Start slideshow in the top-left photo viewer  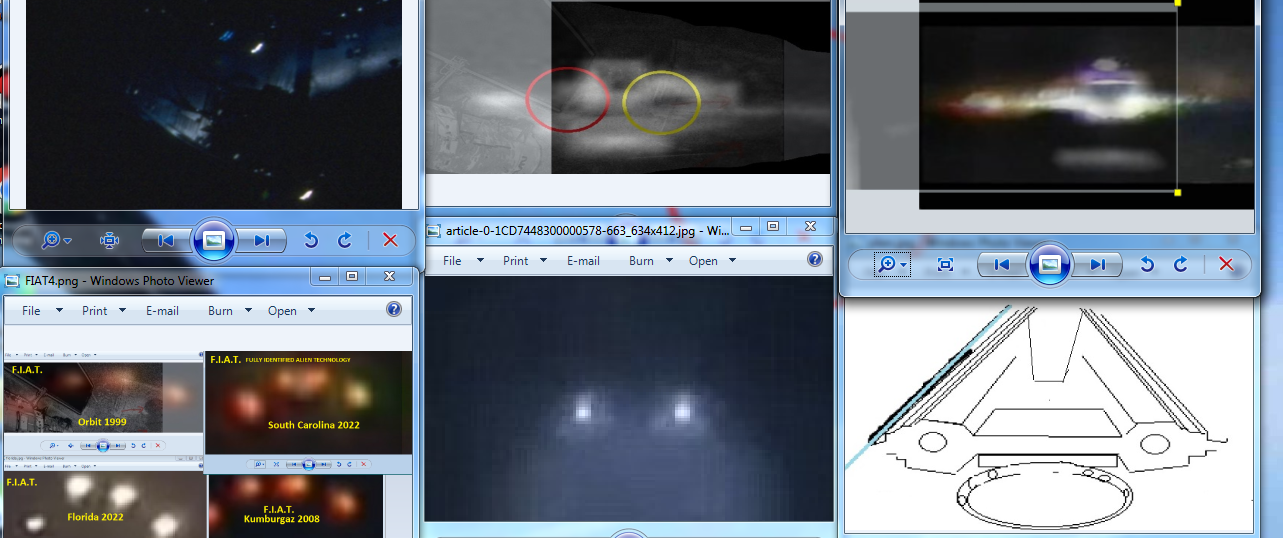pyautogui.click(x=213, y=240)
